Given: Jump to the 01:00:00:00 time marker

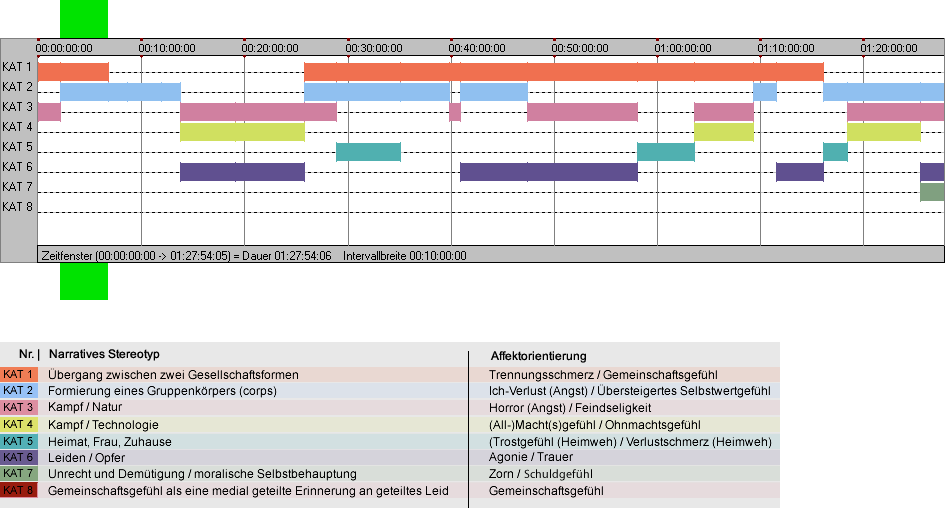Looking at the screenshot, I should [683, 48].
